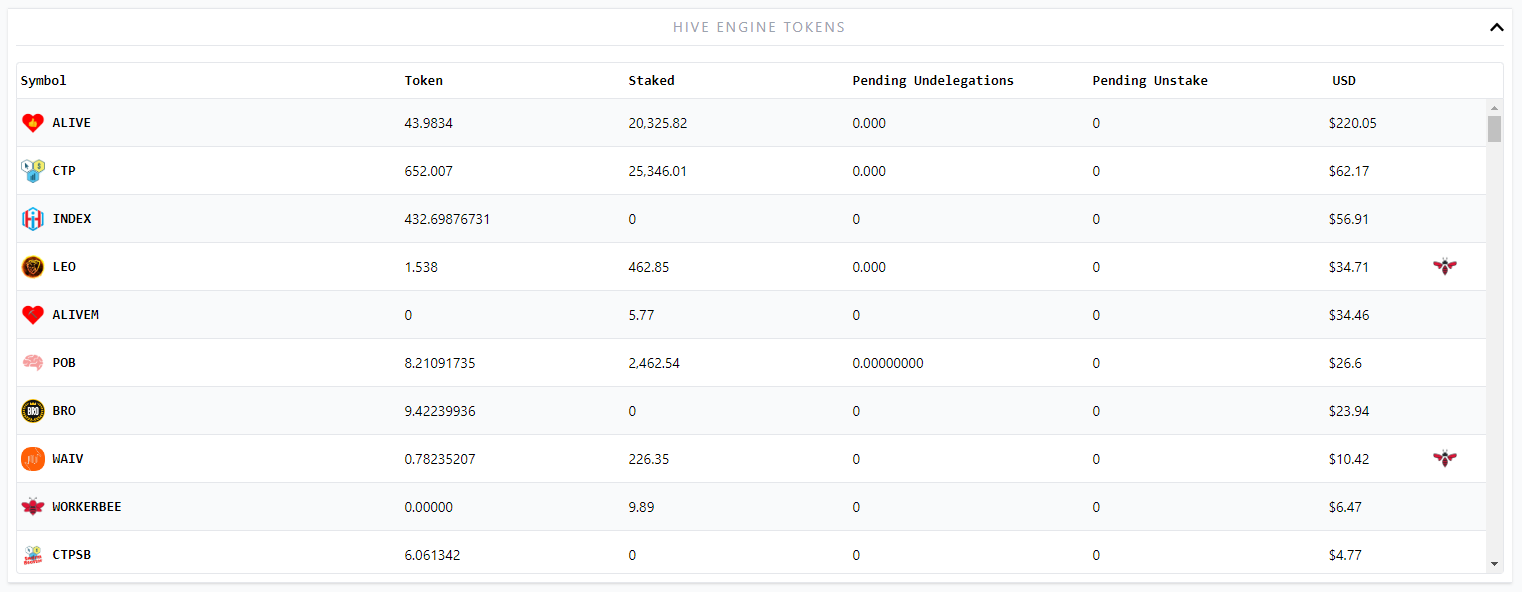The width and height of the screenshot is (1522, 592).
Task: Click BRO USD value $23.94
Action: pyautogui.click(x=1349, y=411)
